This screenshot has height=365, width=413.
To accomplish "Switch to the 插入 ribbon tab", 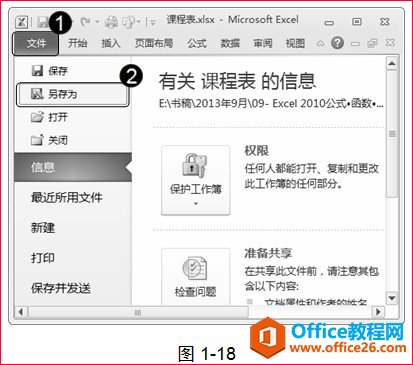I will [111, 43].
